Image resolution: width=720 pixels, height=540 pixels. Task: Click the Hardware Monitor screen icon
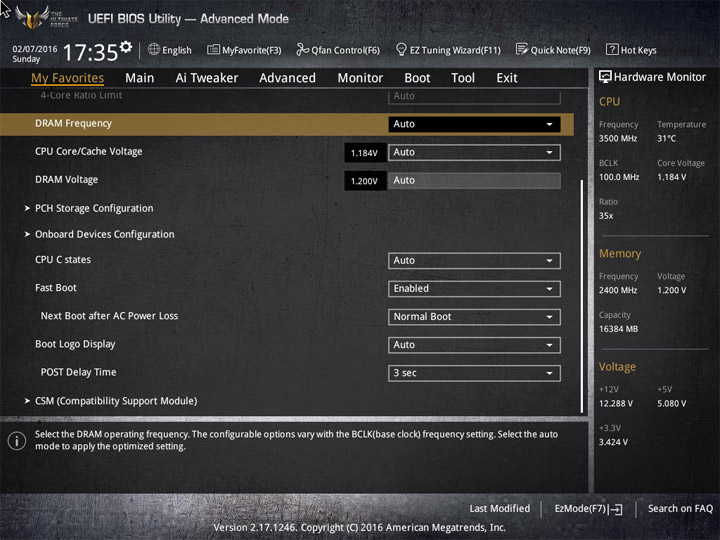pos(605,77)
